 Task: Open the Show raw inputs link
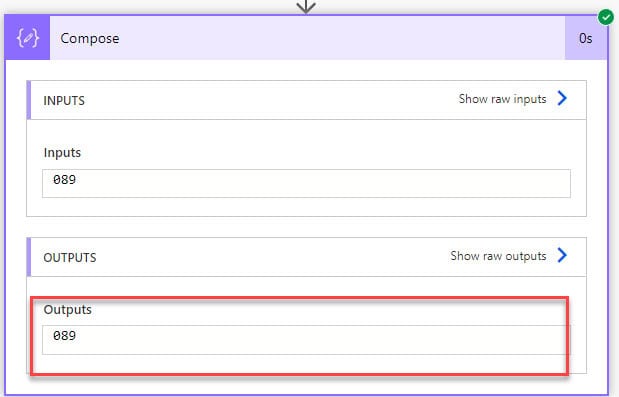click(x=502, y=99)
